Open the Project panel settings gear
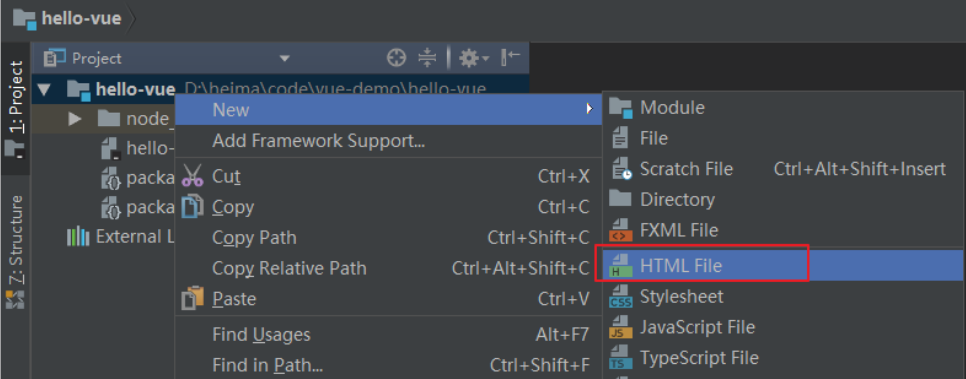This screenshot has height=379, width=966. click(x=474, y=58)
